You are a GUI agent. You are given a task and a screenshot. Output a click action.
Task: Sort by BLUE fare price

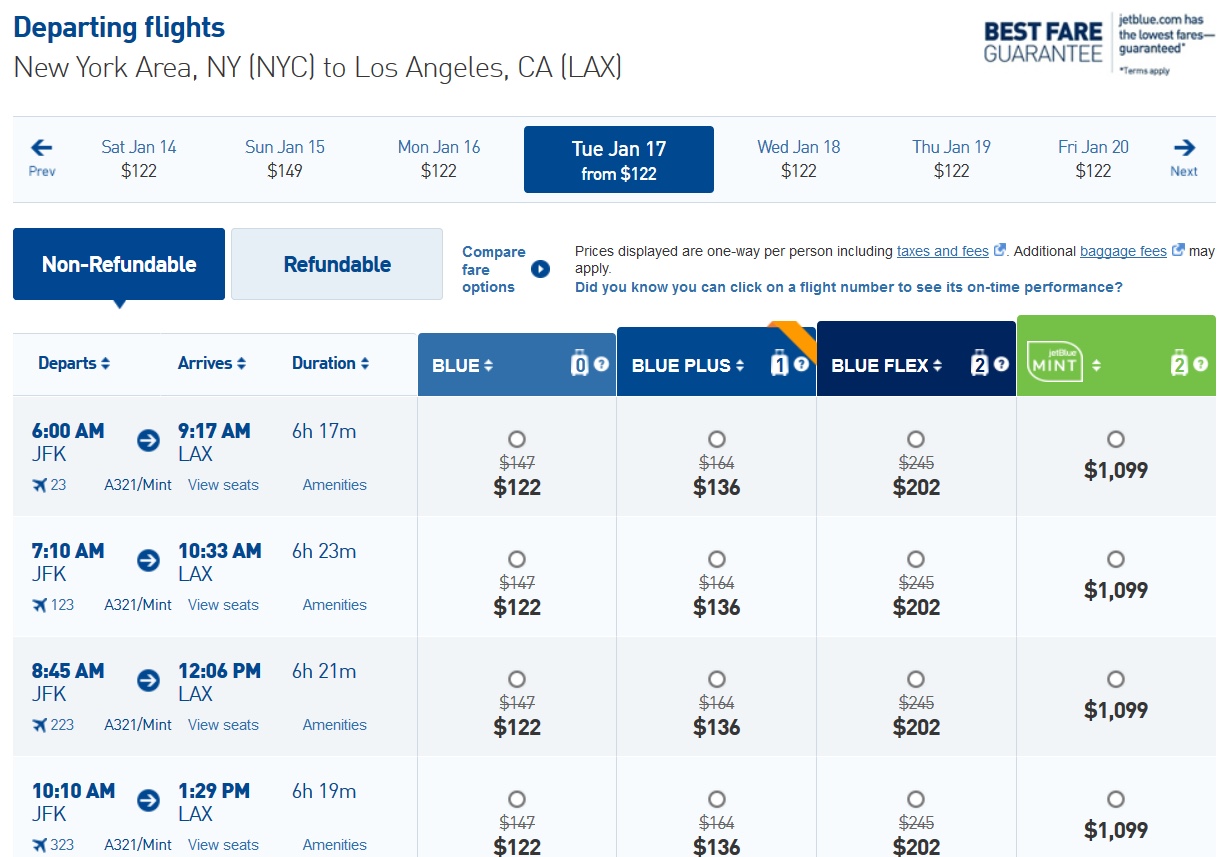click(487, 364)
